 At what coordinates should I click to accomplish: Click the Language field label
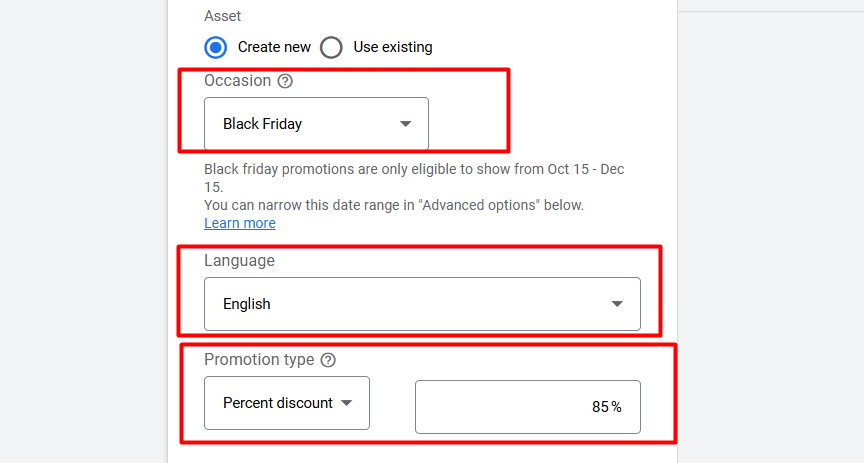[x=239, y=260]
